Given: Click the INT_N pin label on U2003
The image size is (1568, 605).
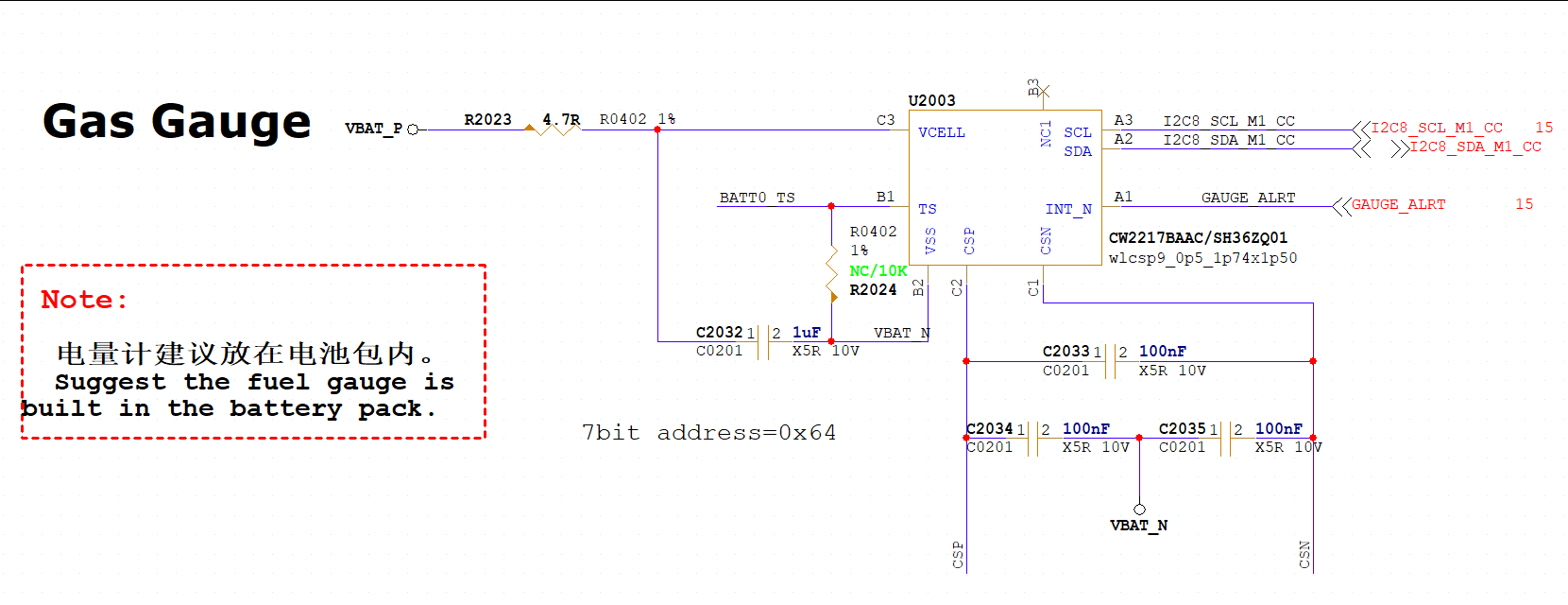Looking at the screenshot, I should [1067, 209].
